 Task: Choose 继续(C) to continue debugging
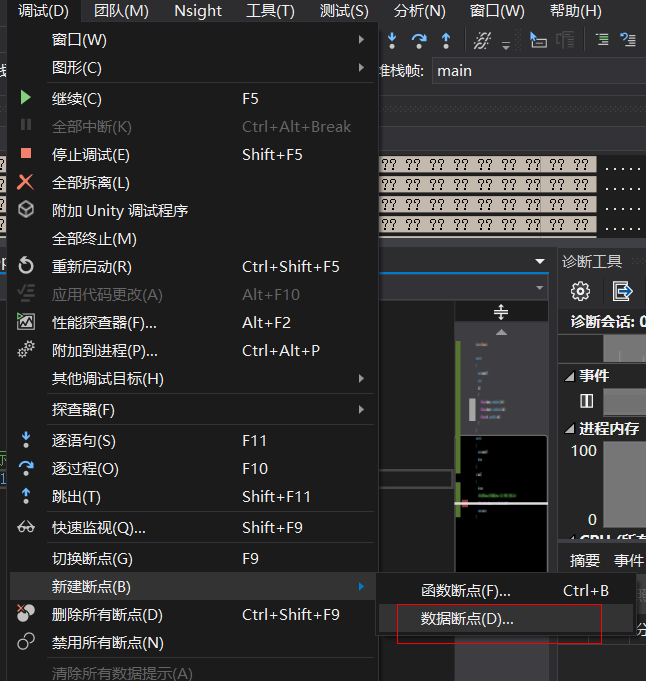click(x=192, y=99)
